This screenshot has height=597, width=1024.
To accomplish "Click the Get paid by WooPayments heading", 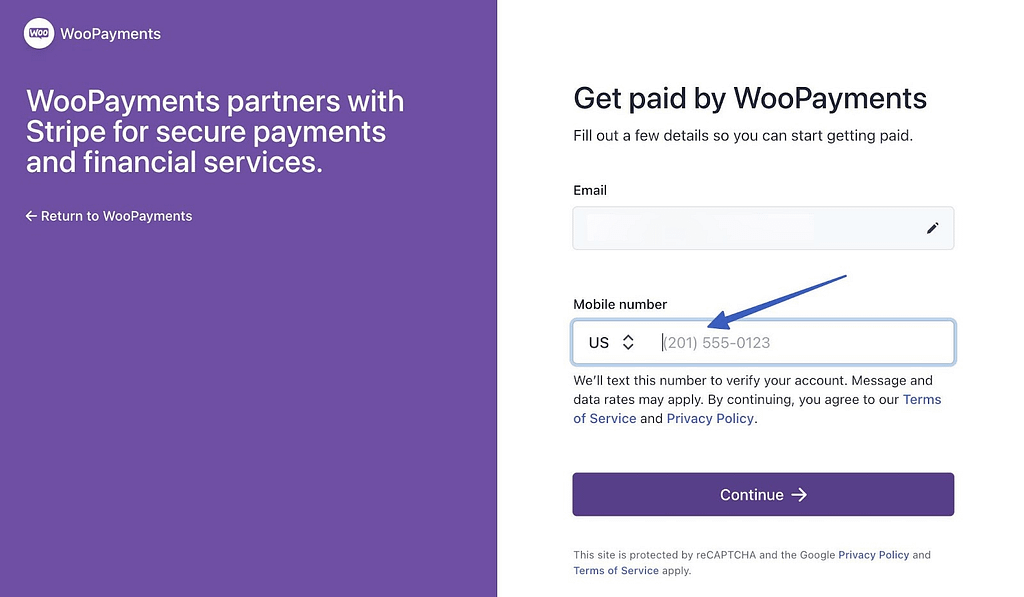I will point(750,98).
